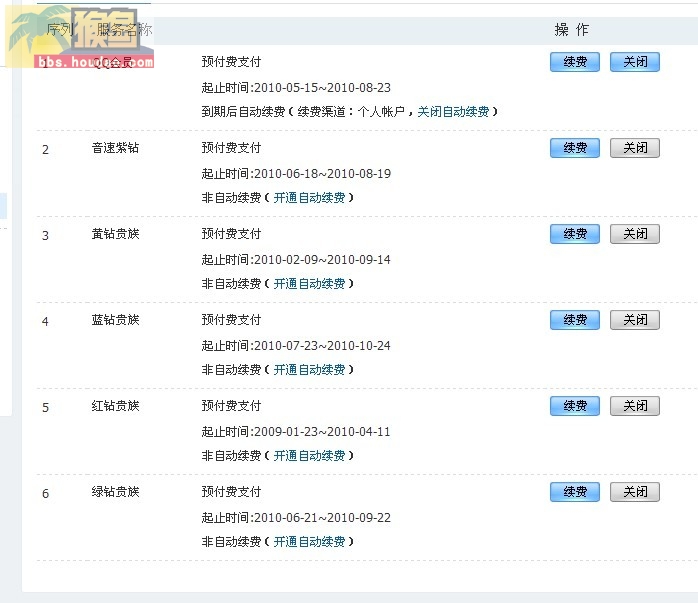The height and width of the screenshot is (603, 698).
Task: Click date range 2010-02-09~2010-09-14
Action: point(322,259)
